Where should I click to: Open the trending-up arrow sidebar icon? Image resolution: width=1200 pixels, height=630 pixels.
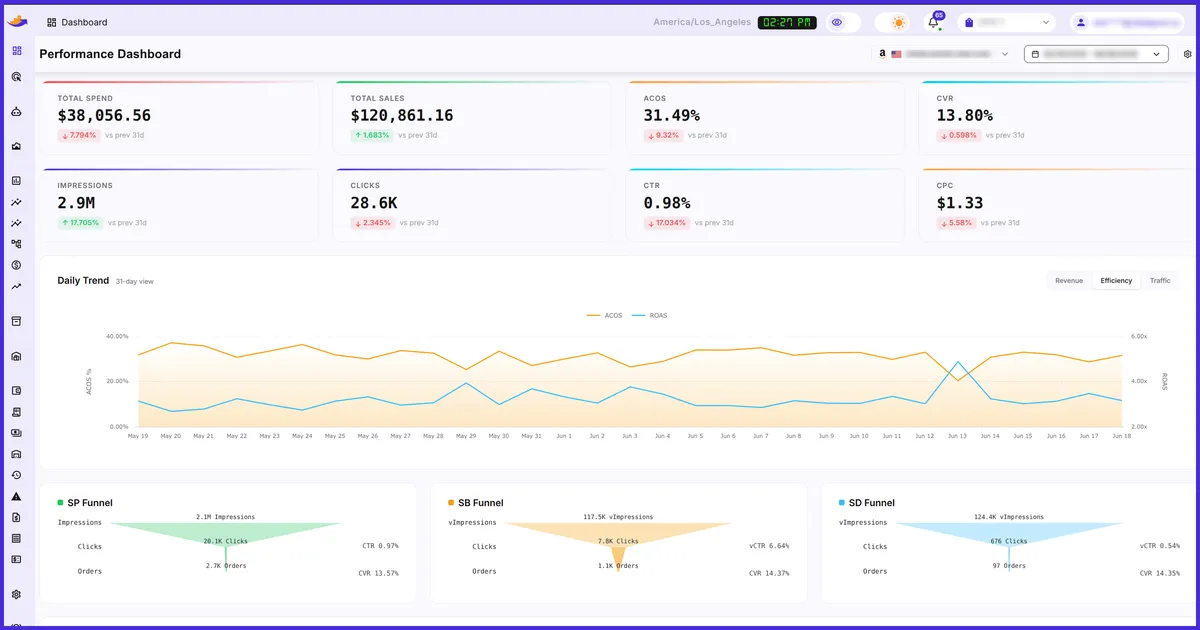(16, 287)
